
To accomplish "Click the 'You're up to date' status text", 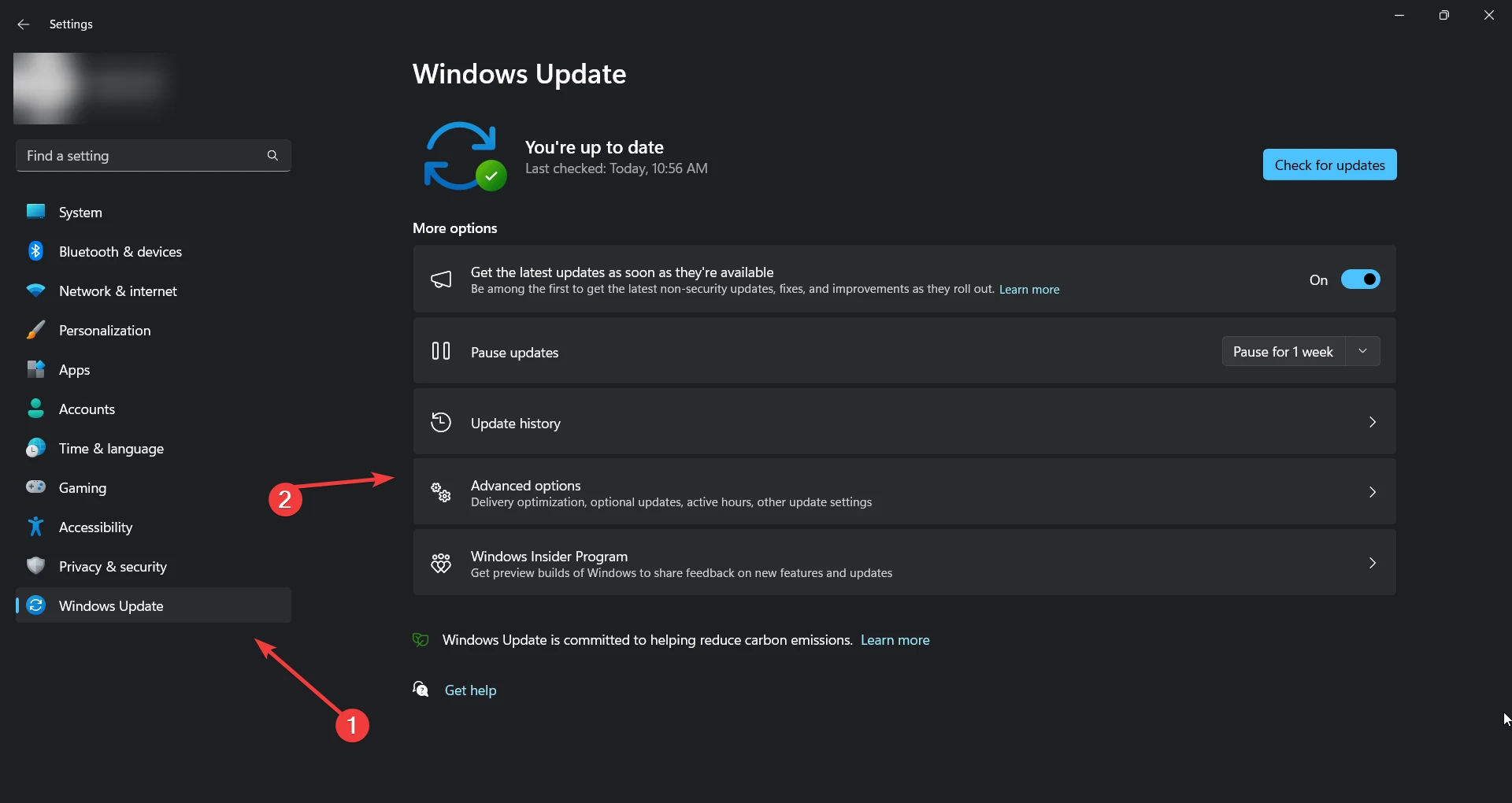I will pos(595,147).
